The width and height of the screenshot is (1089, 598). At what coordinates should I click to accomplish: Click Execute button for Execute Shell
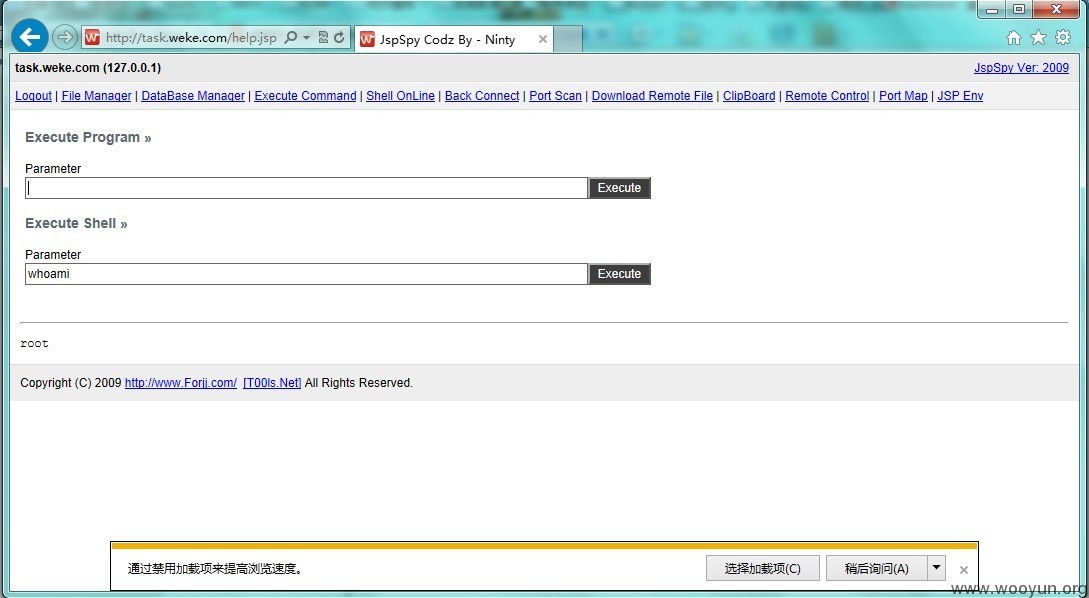click(620, 274)
